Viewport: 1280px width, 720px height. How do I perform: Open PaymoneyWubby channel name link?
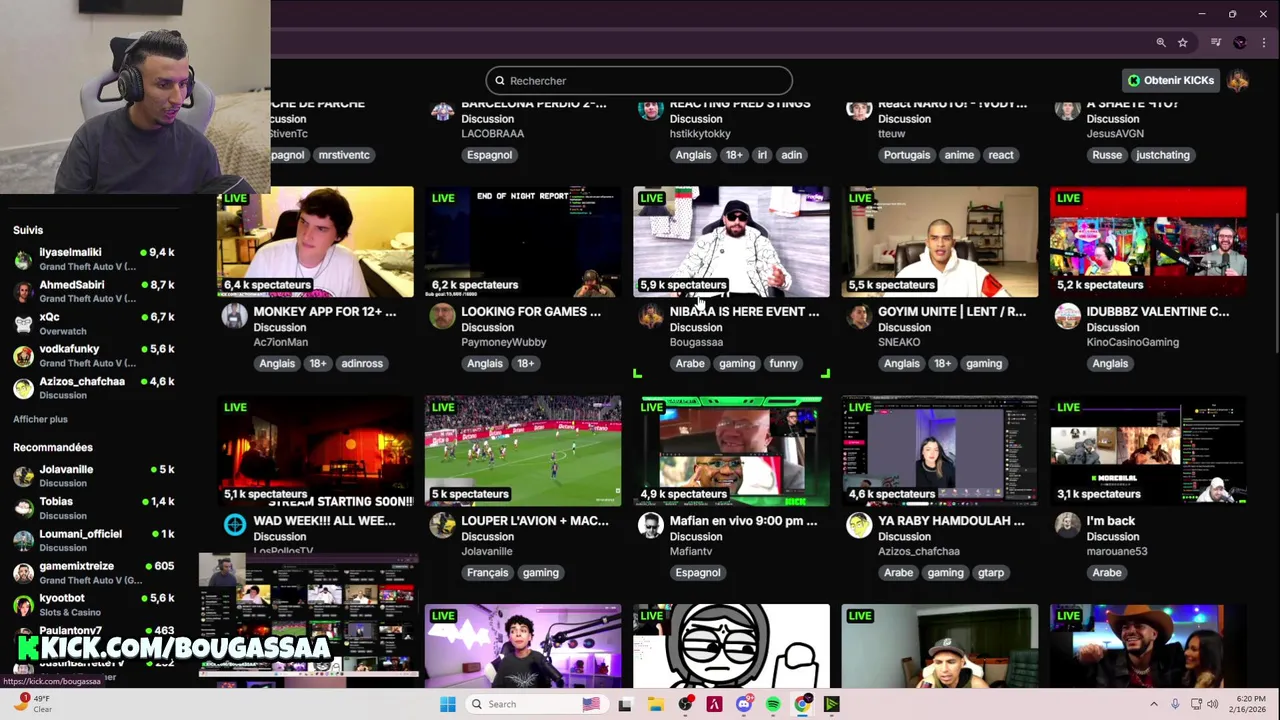click(x=504, y=342)
